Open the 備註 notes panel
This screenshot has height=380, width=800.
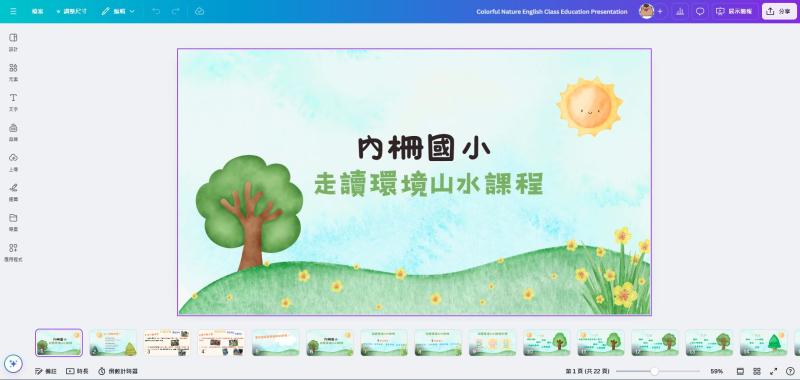tap(45, 371)
